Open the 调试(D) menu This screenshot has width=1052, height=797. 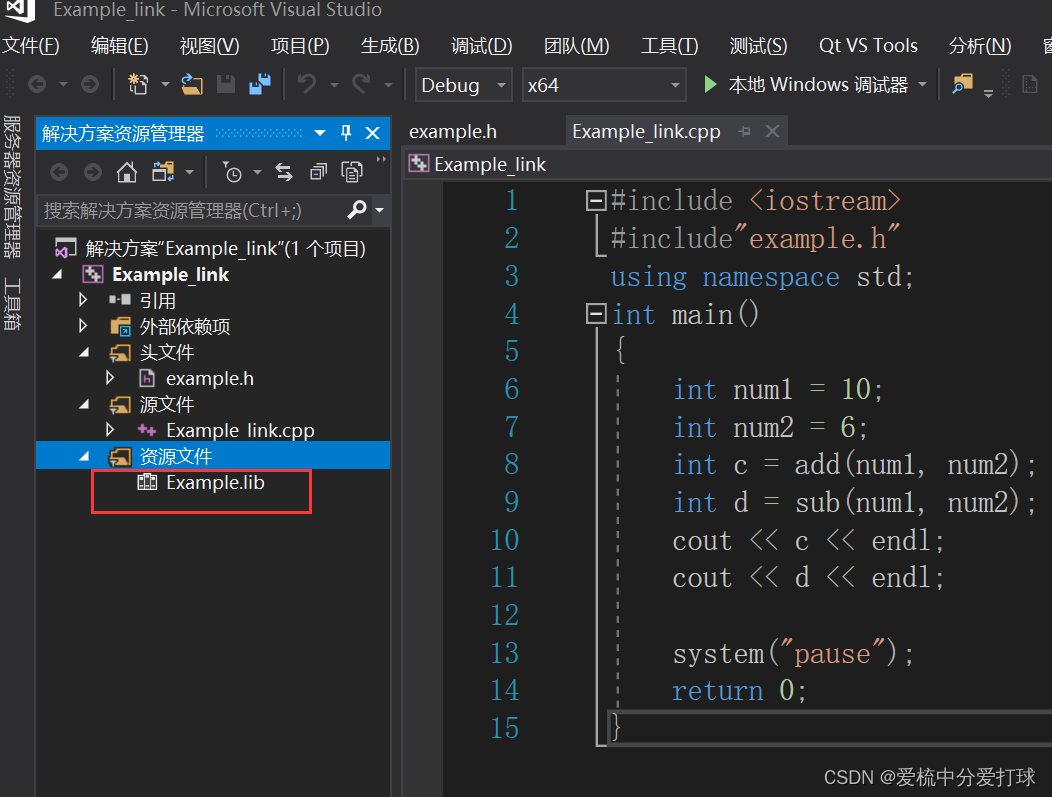click(482, 46)
